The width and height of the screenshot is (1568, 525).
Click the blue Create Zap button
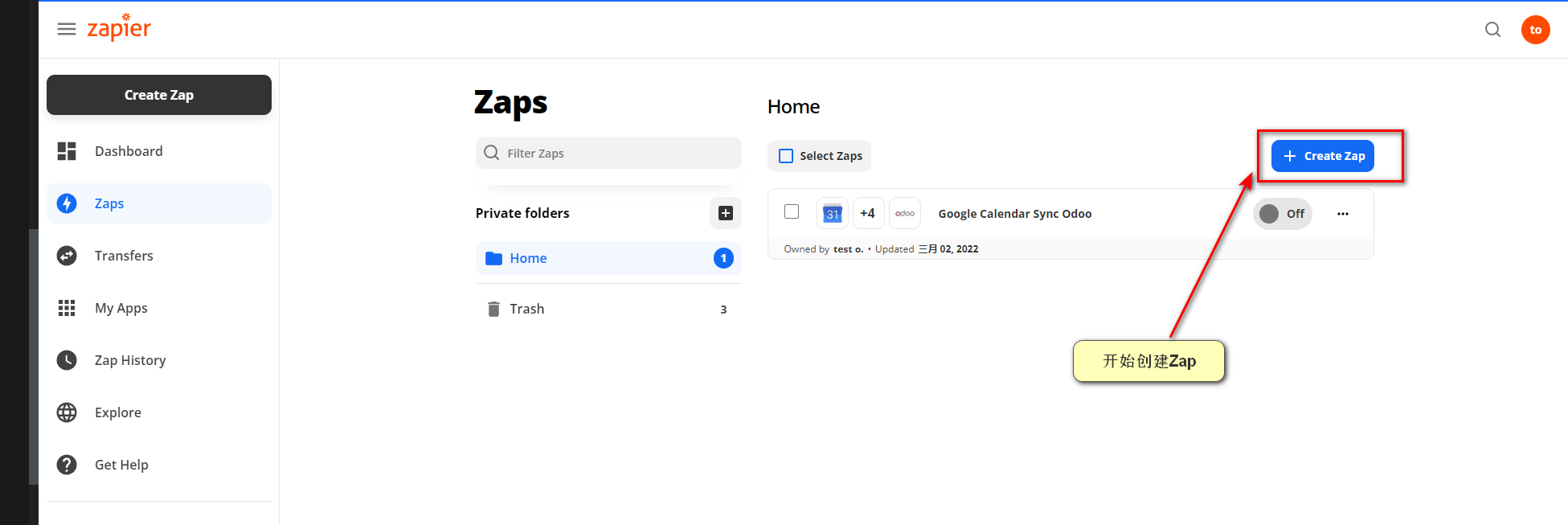click(x=1322, y=156)
